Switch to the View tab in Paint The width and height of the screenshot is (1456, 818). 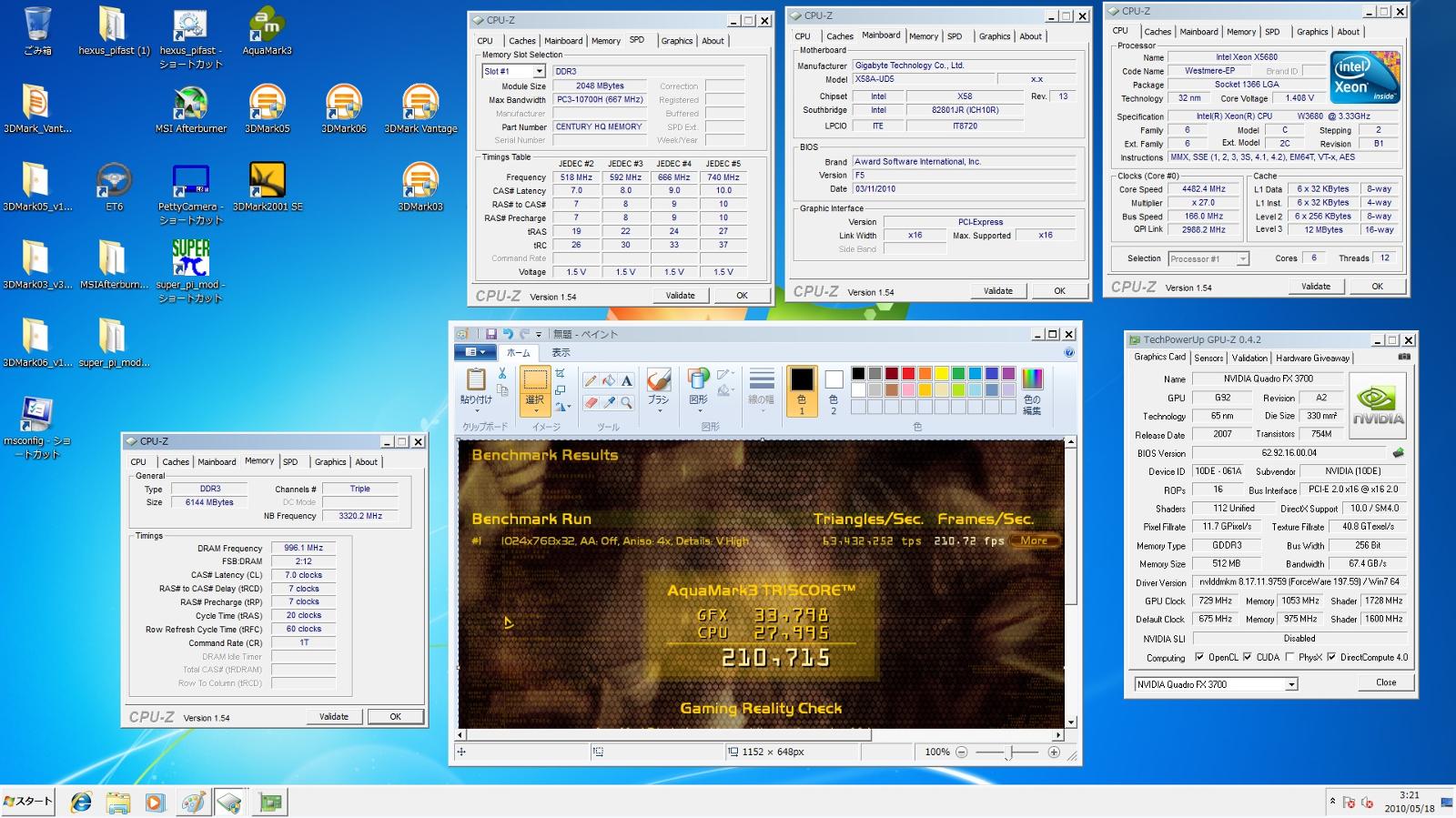pos(561,353)
